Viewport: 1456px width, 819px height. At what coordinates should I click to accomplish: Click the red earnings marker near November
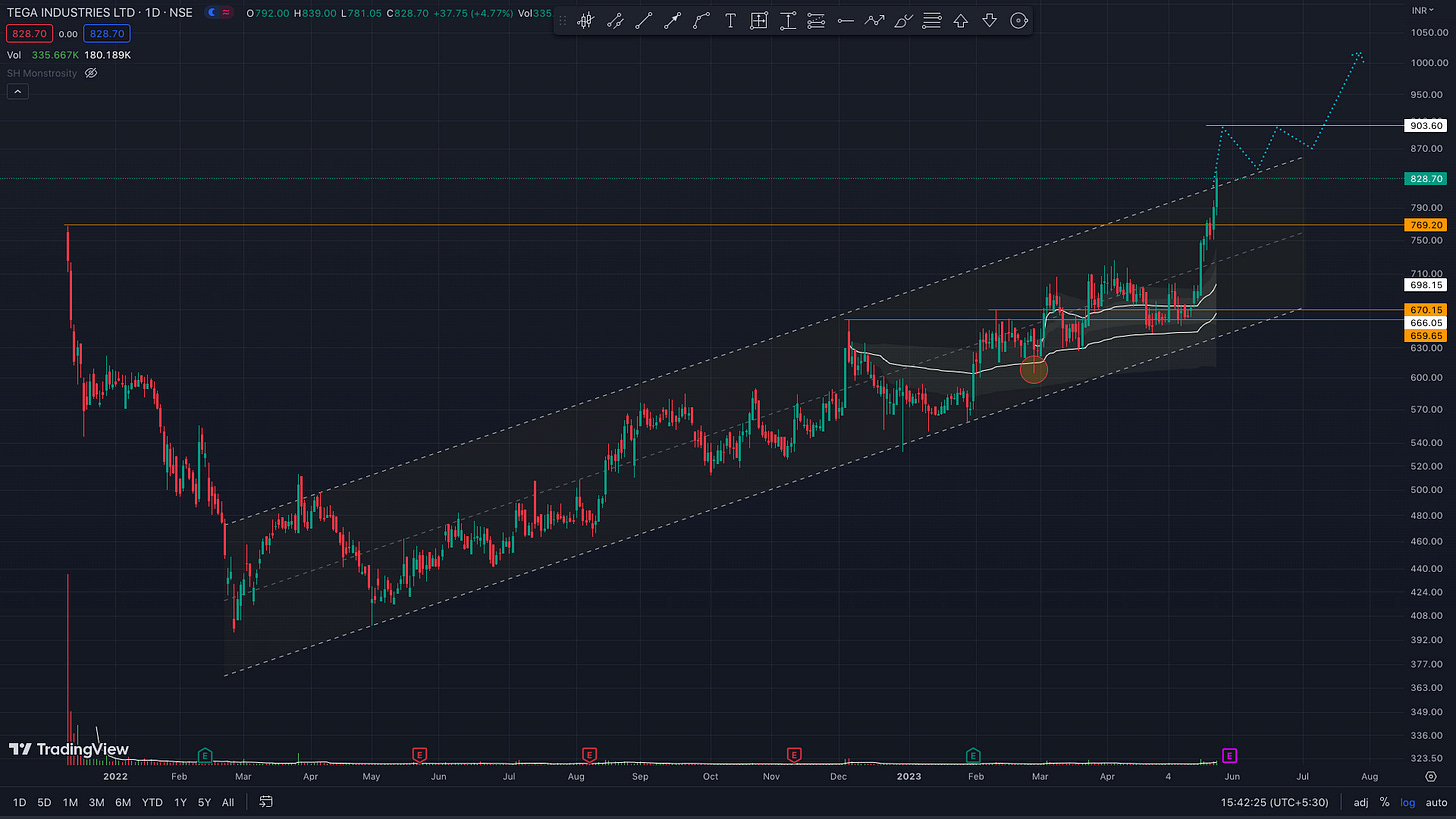click(x=795, y=754)
